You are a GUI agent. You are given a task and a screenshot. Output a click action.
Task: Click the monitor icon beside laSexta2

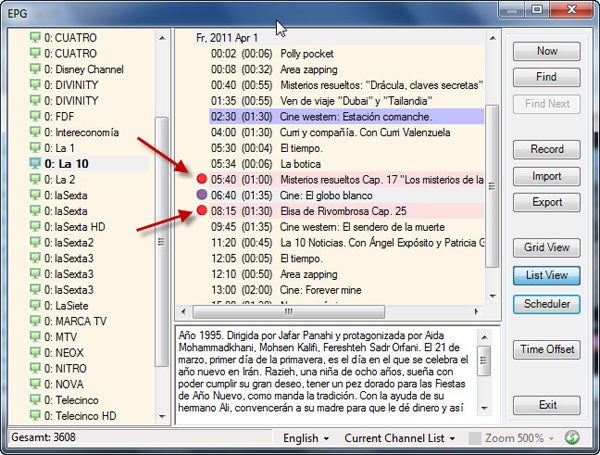35,242
